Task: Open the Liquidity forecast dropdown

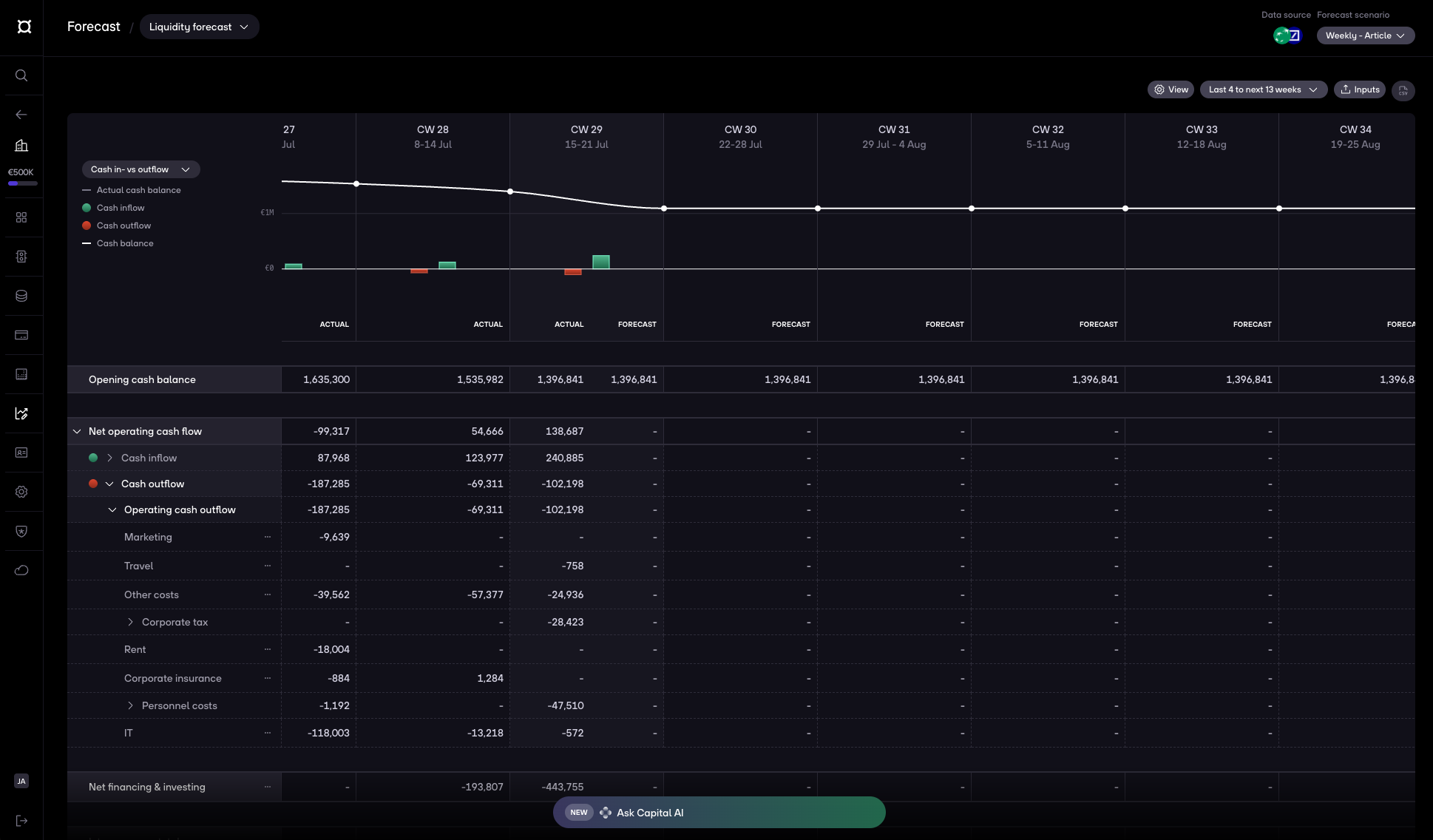Action: coord(199,27)
